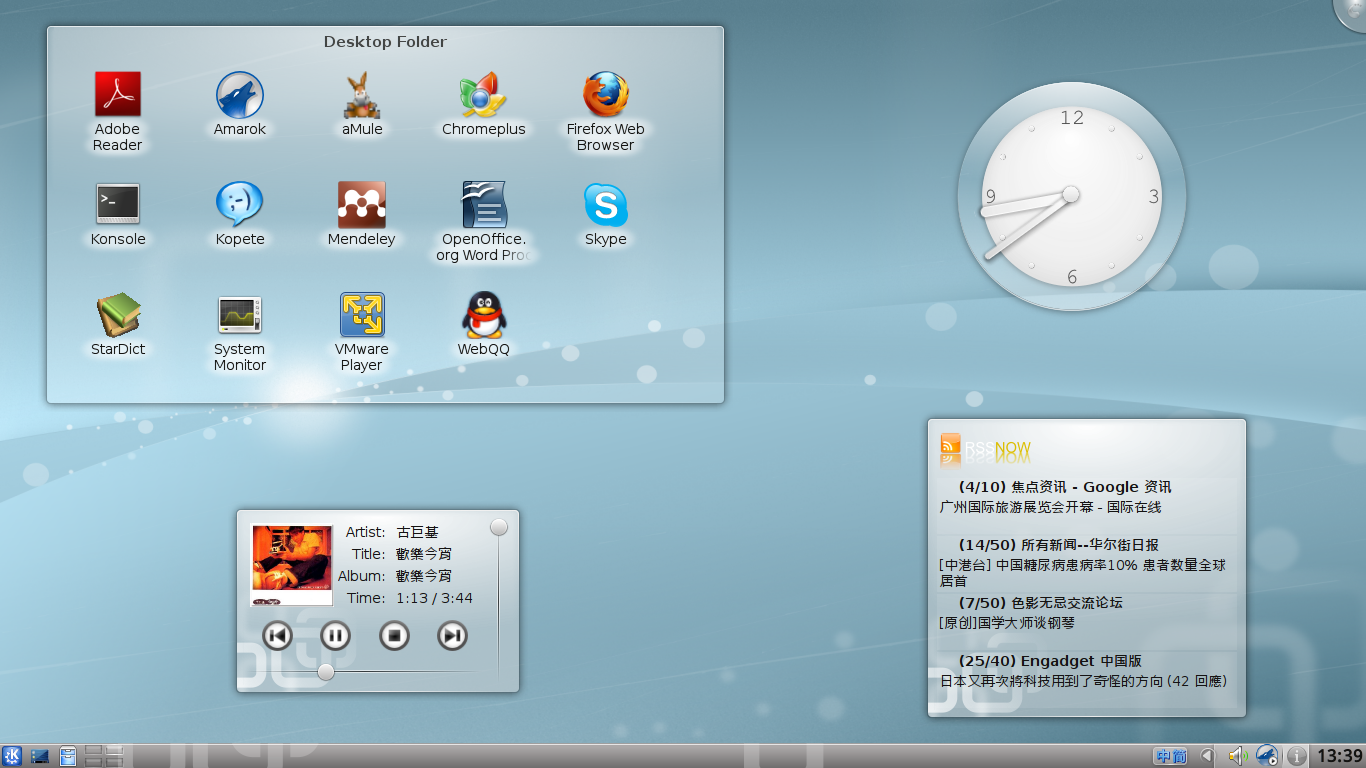This screenshot has height=768, width=1366.
Task: Expand hidden system tray icons arrow
Action: [x=1207, y=756]
